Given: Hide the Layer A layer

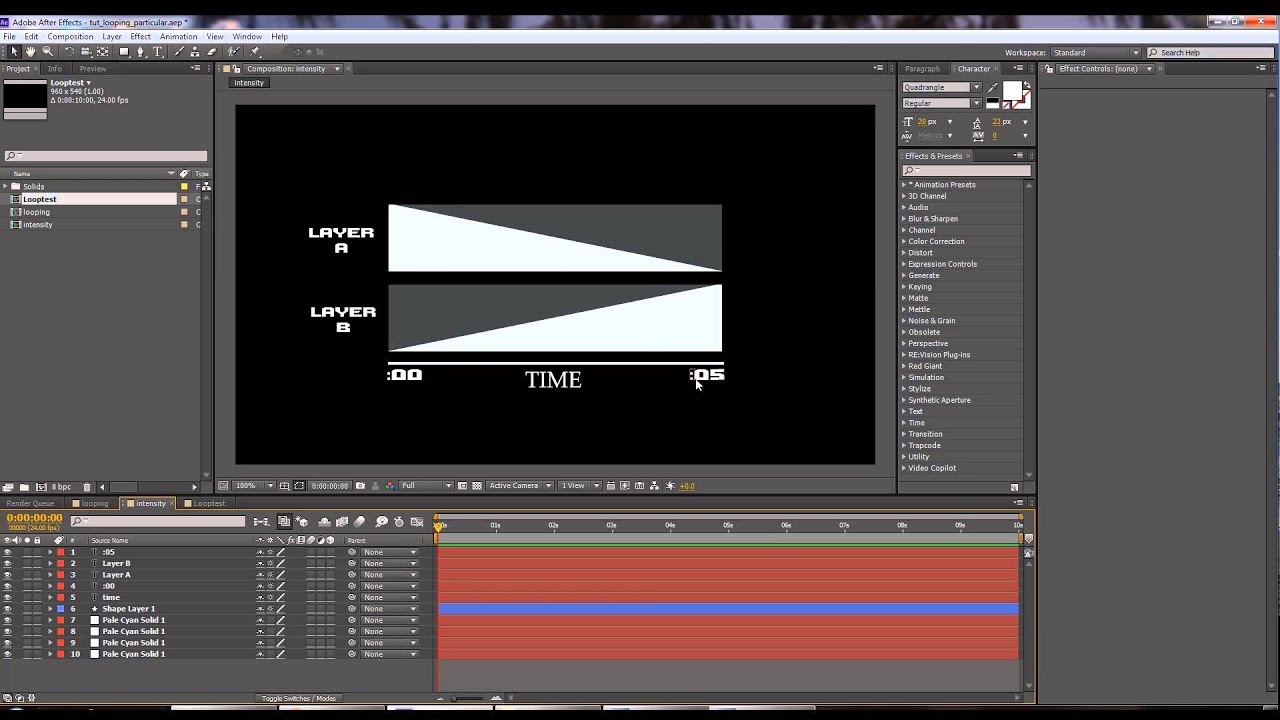Looking at the screenshot, I should (7, 575).
